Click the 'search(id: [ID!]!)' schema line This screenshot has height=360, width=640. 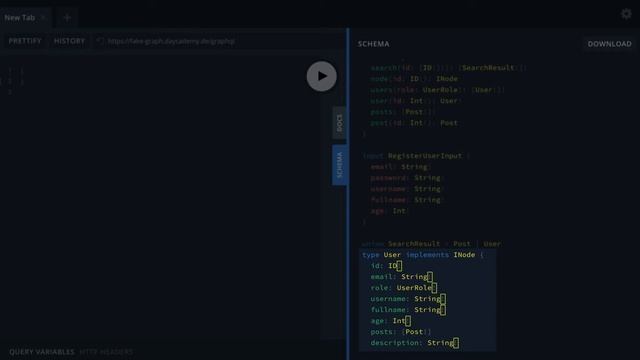[x=448, y=68]
